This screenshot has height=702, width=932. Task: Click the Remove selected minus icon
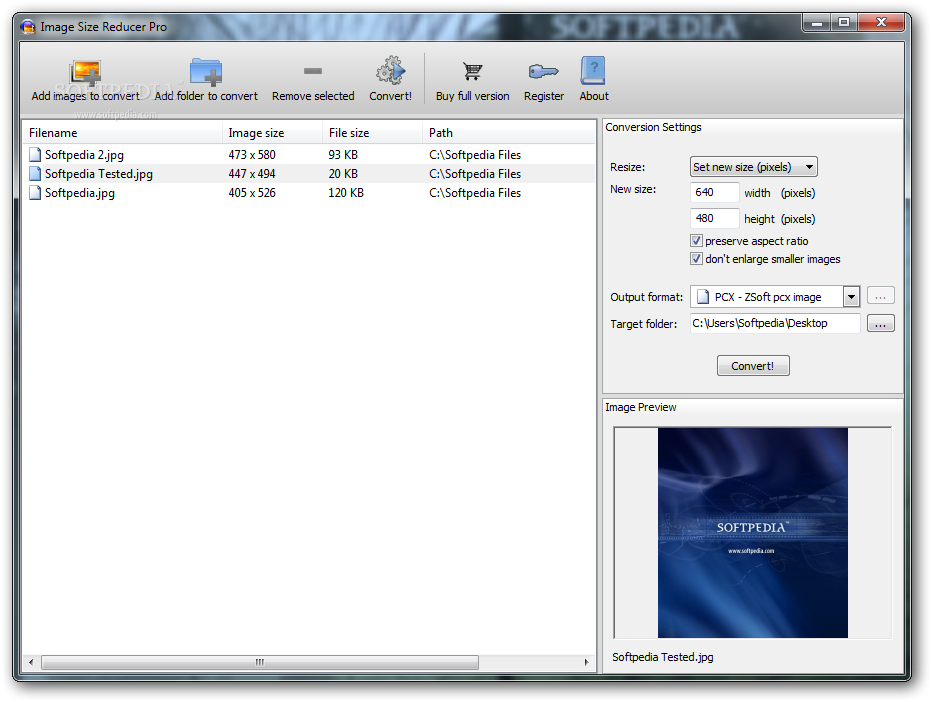313,71
